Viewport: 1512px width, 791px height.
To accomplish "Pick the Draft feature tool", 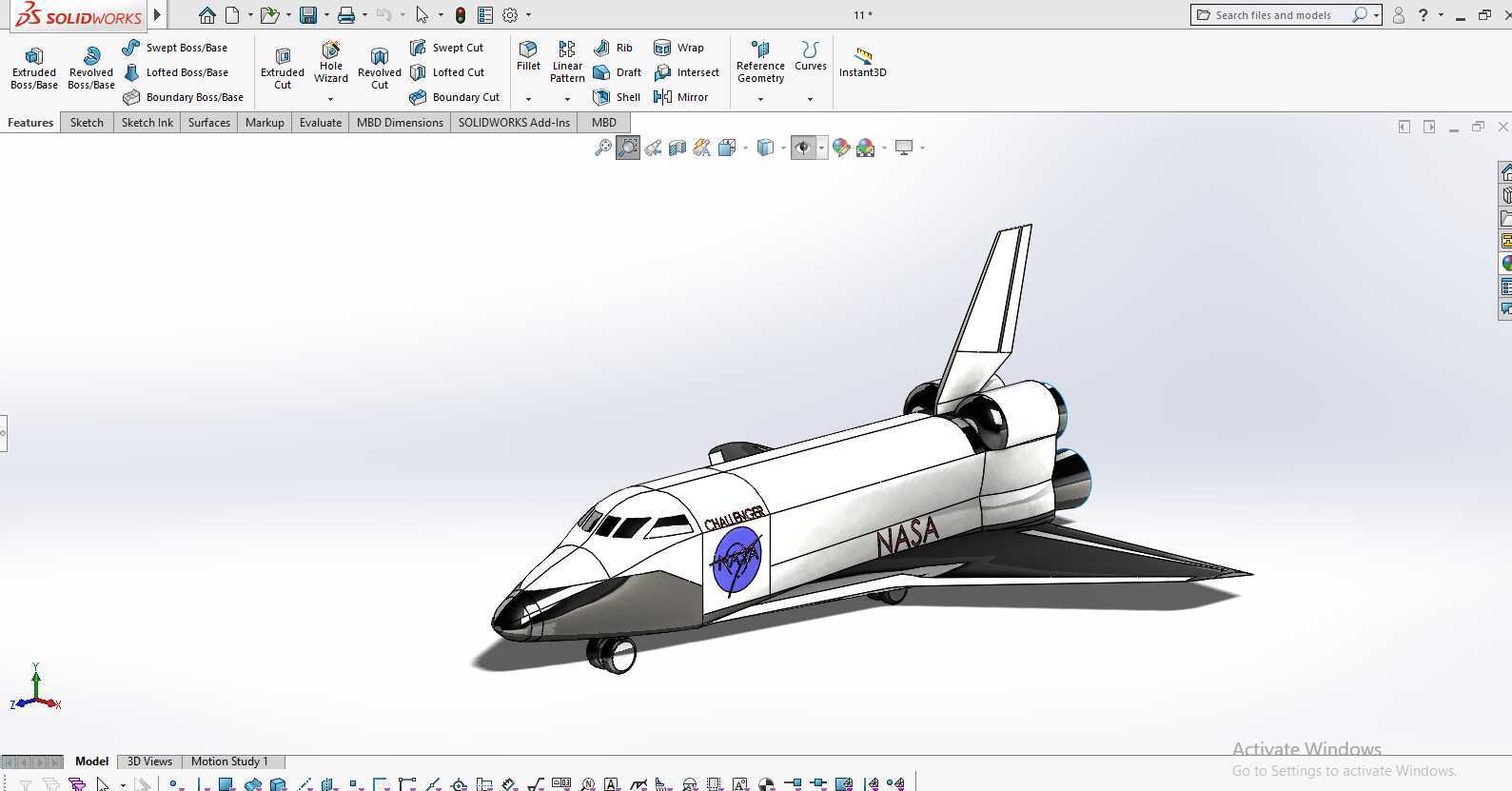I will [617, 72].
